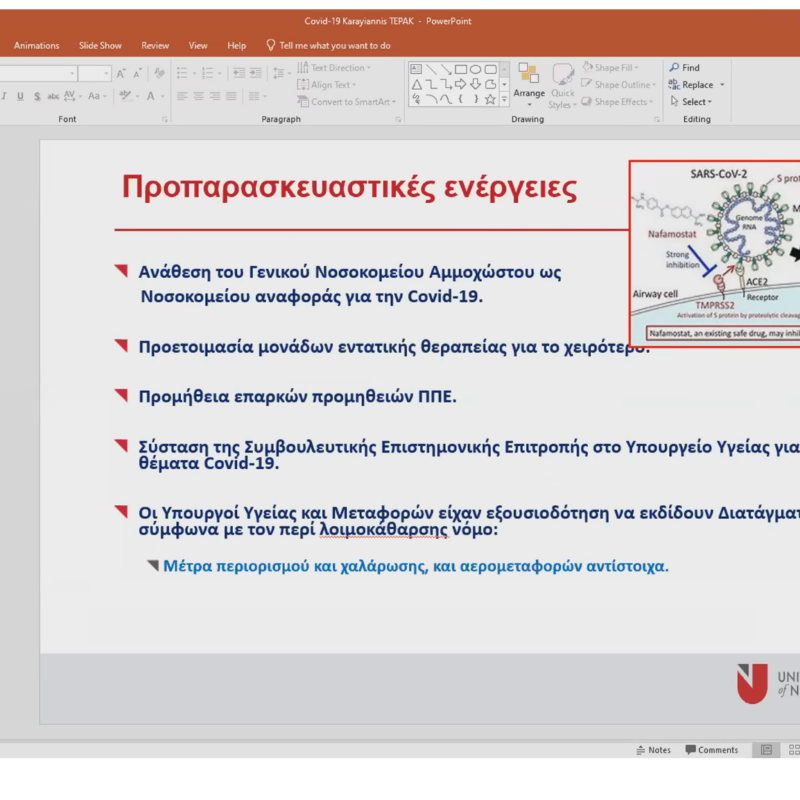Toggle text shadow formatting
Image resolution: width=800 pixels, height=800 pixels.
tap(37, 97)
